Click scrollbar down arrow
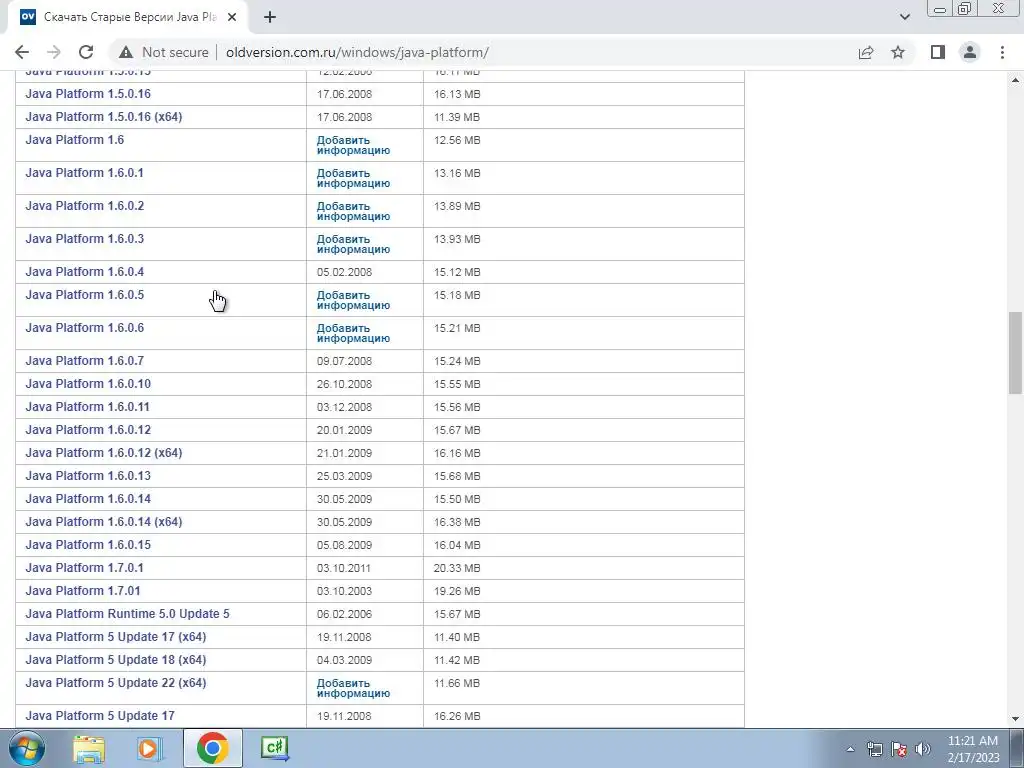Image resolution: width=1024 pixels, height=768 pixels. click(1015, 719)
